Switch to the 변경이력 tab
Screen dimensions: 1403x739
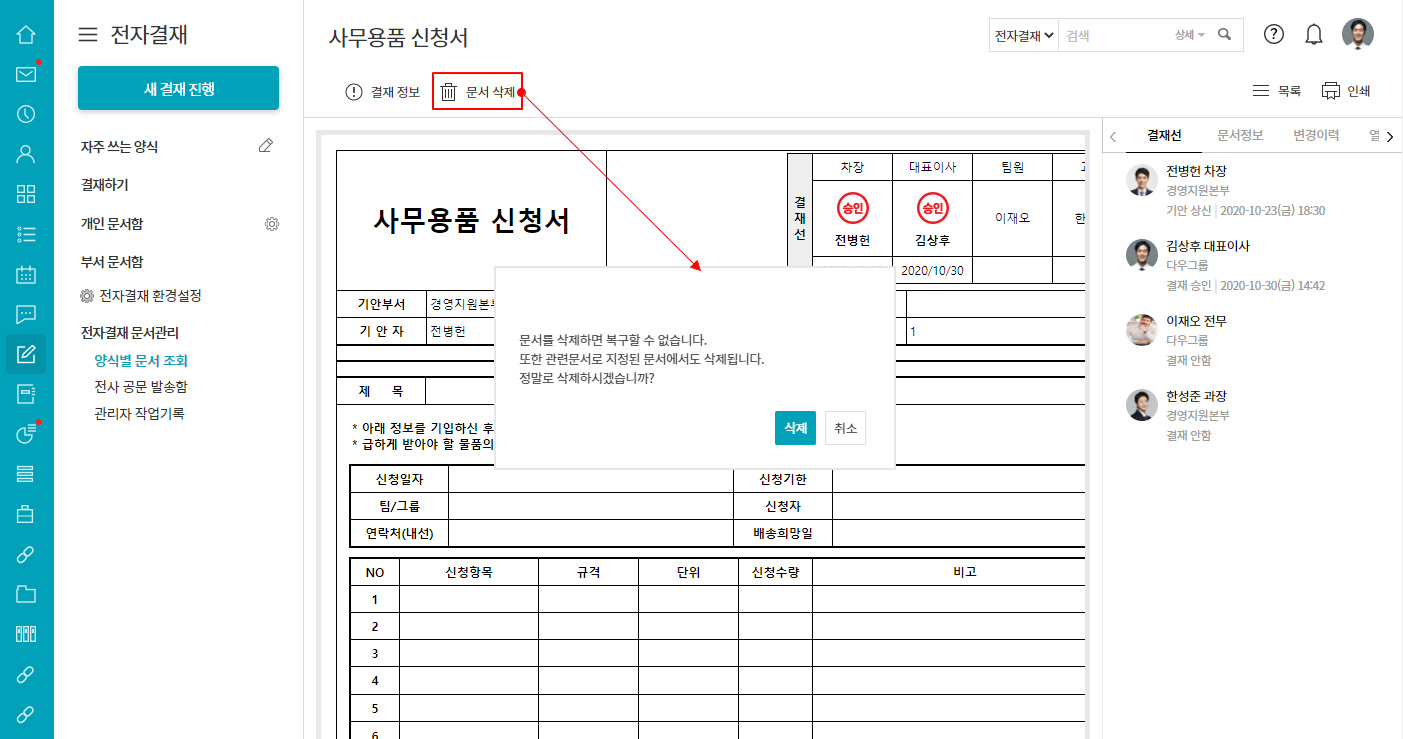(1315, 135)
